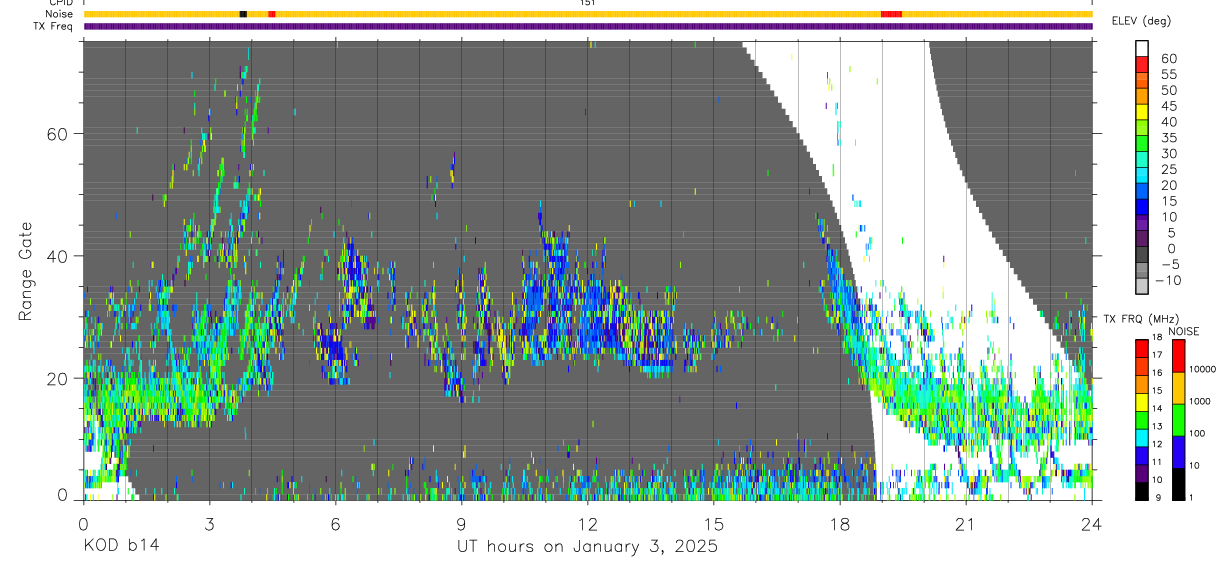Viewport: 1228px width, 567px height.
Task: Click the black noise marker before 4 UT
Action: [x=243, y=14]
